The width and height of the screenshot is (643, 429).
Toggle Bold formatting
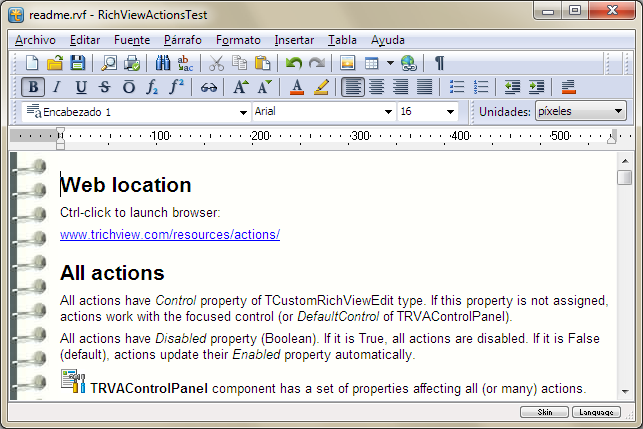pyautogui.click(x=32, y=87)
